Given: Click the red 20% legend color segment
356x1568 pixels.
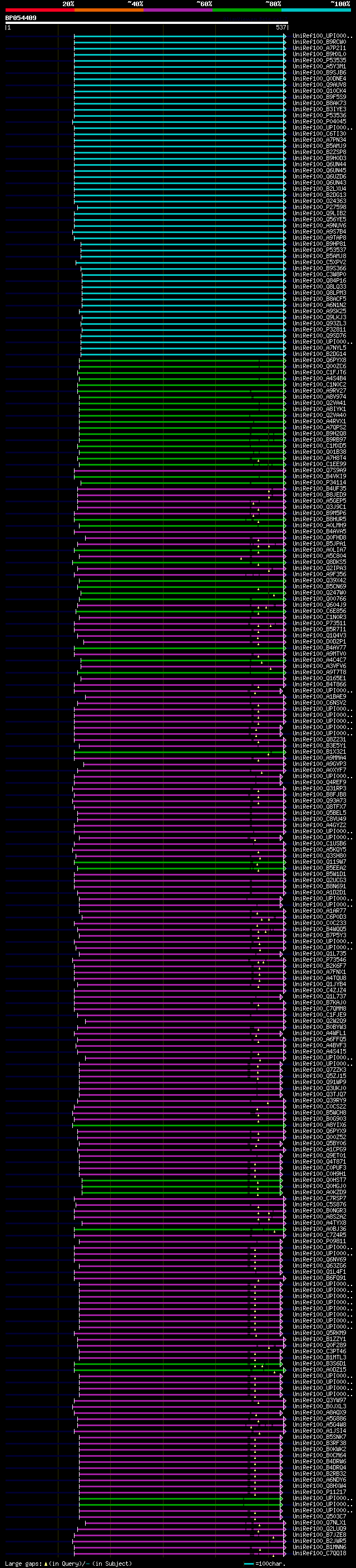Looking at the screenshot, I should click(39, 10).
